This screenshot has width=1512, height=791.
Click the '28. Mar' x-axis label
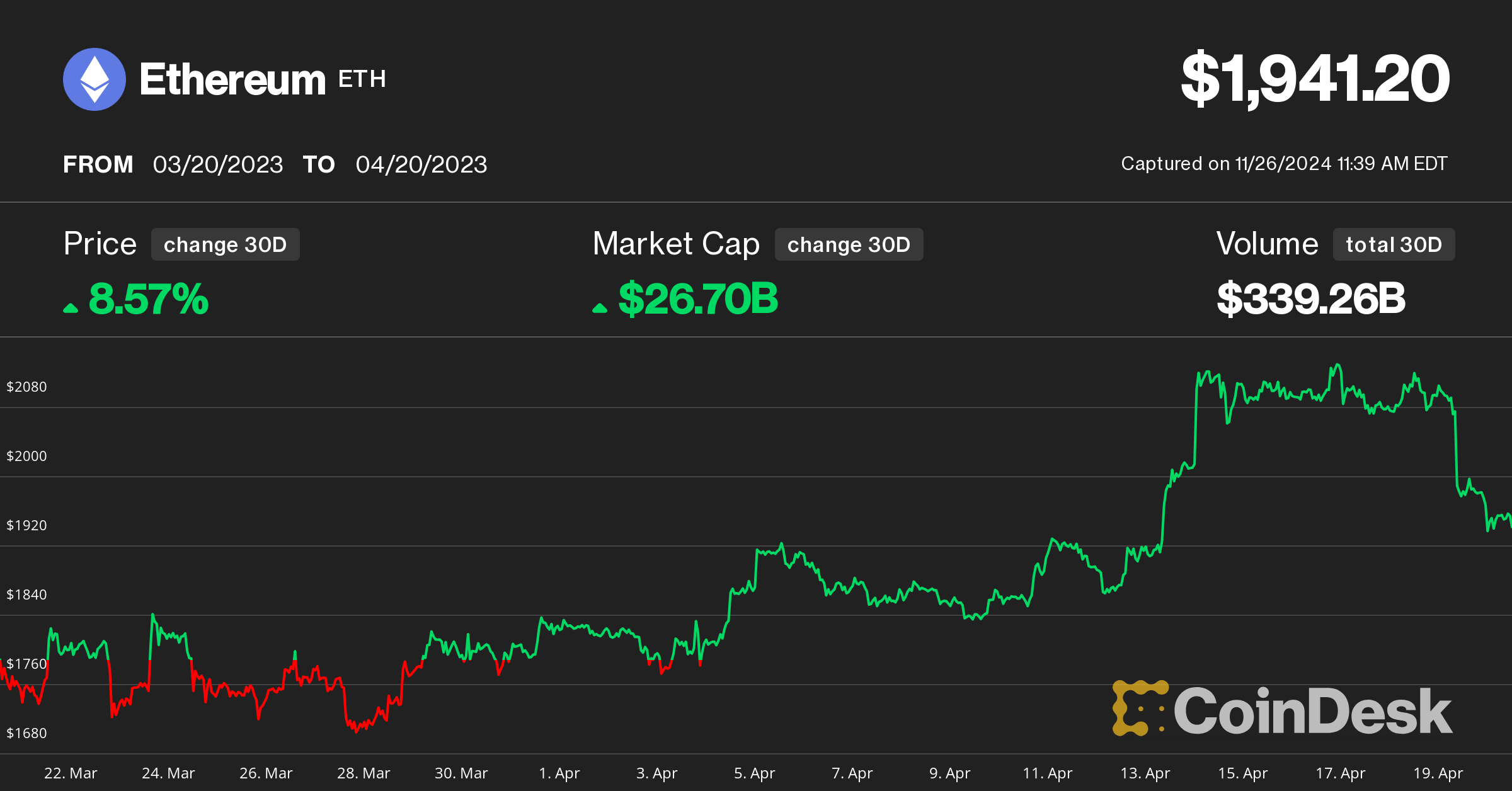[364, 773]
